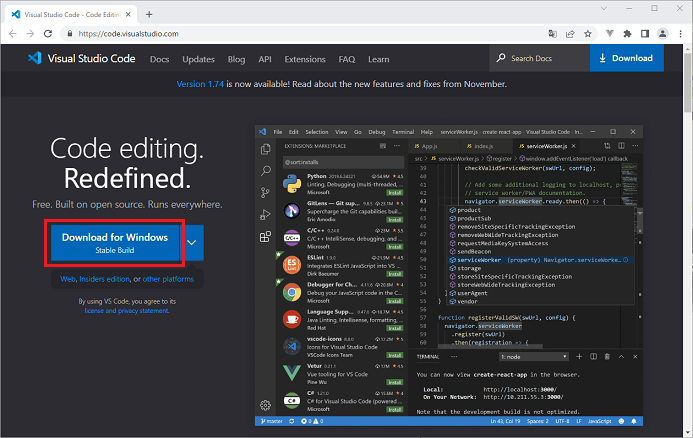Click the Explorer files icon in VS Code screenshot
693x438 pixels.
point(265,149)
